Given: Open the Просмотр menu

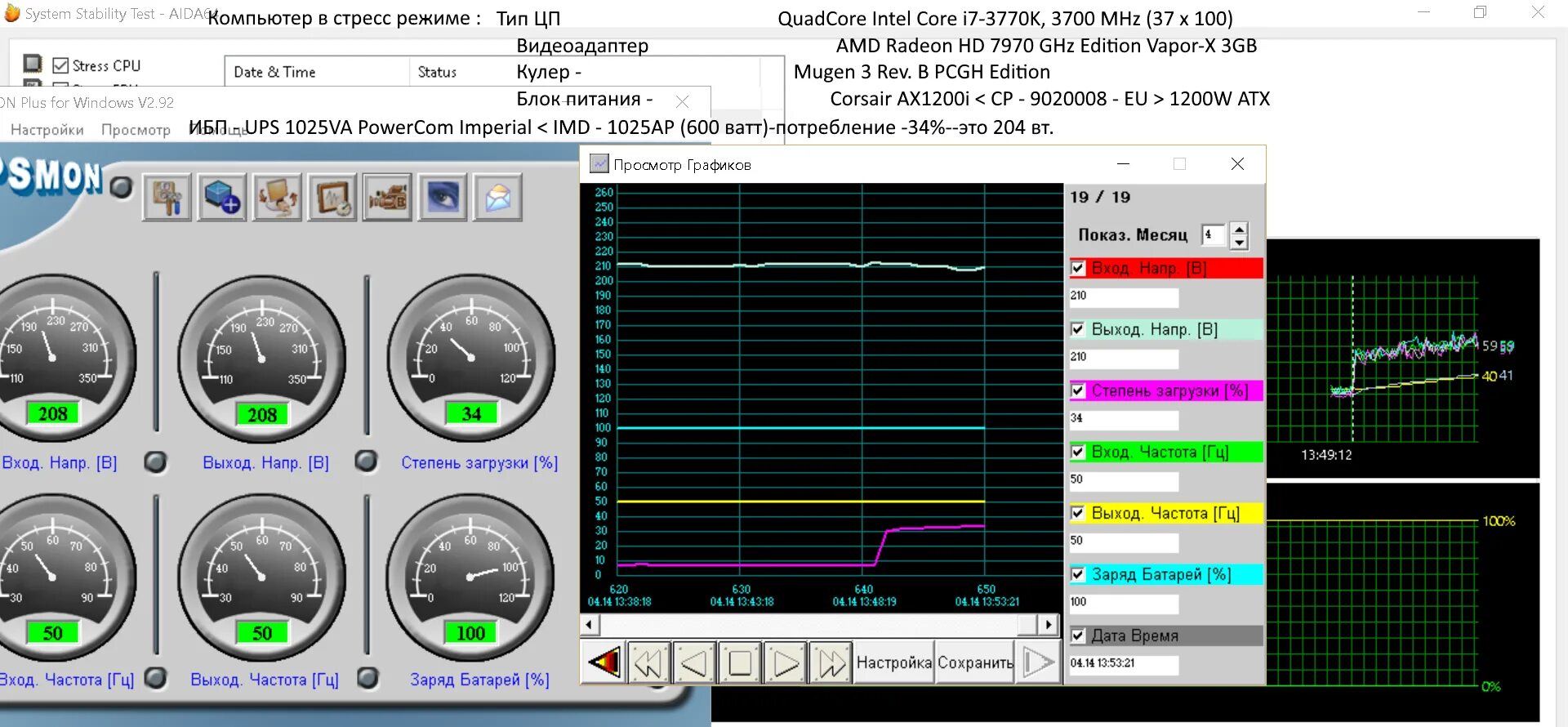Looking at the screenshot, I should tap(136, 130).
